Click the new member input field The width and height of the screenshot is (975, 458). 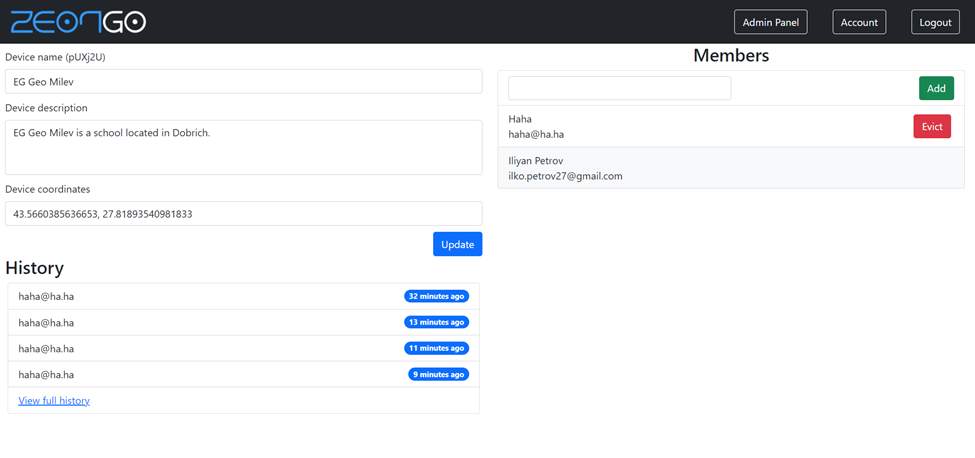coord(619,88)
